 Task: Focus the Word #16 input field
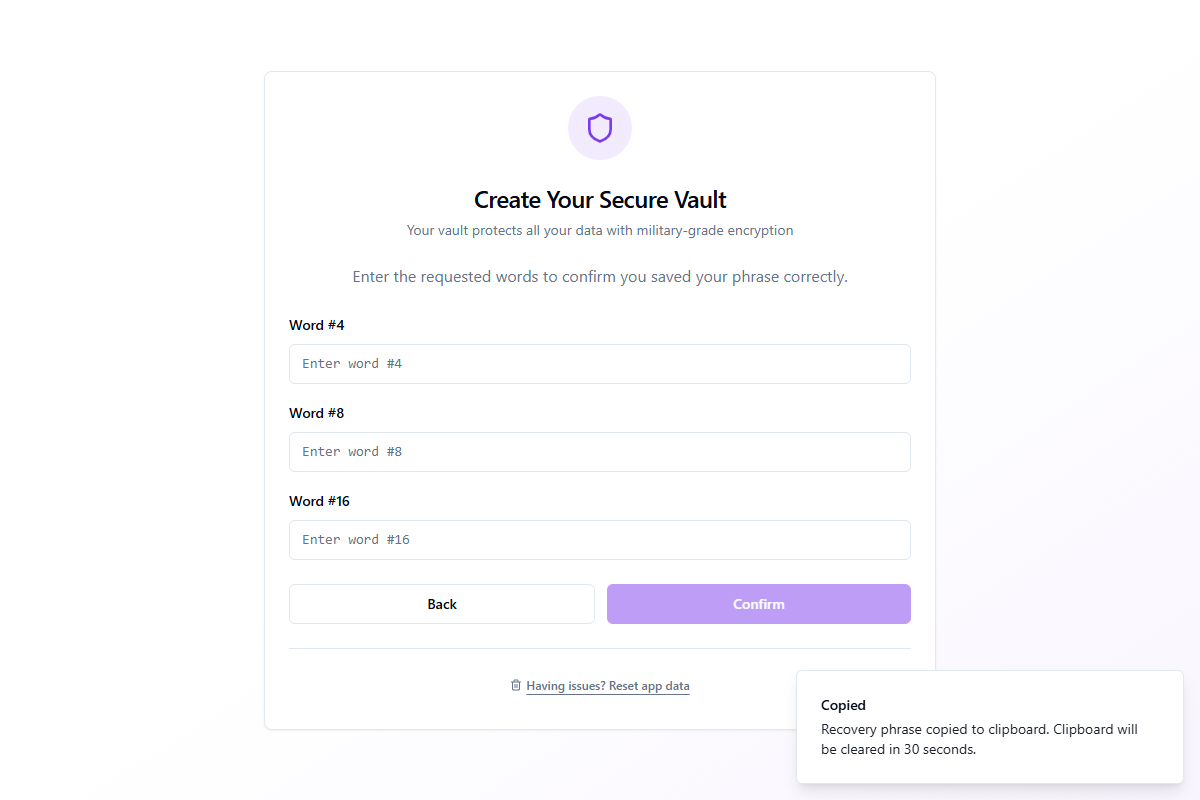[x=600, y=540]
